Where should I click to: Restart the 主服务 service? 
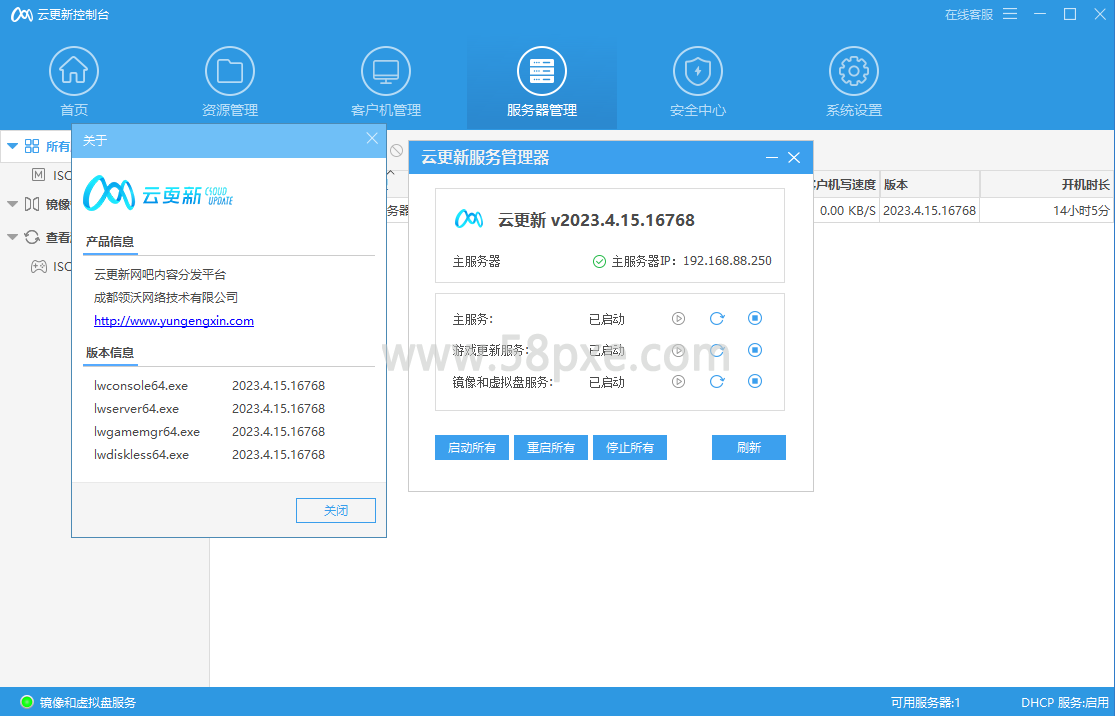[x=717, y=319]
